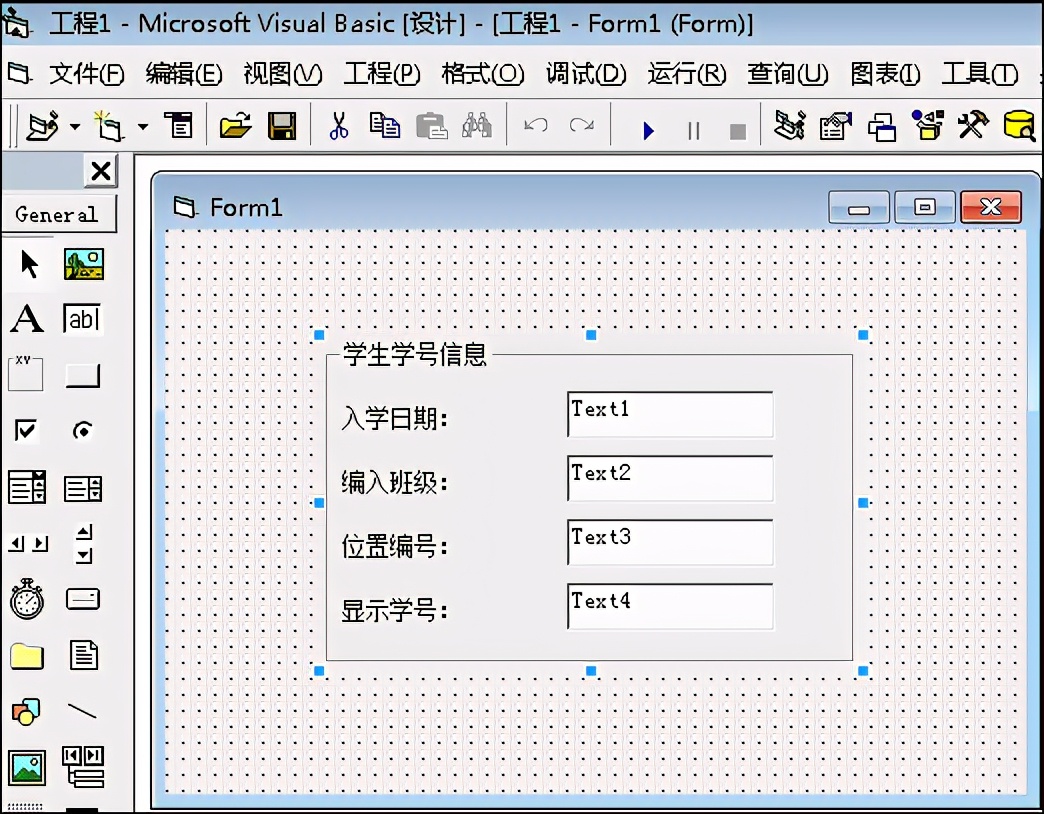Screen dimensions: 1044x814
Task: Click the Add Form toolbar icon
Action: click(109, 125)
